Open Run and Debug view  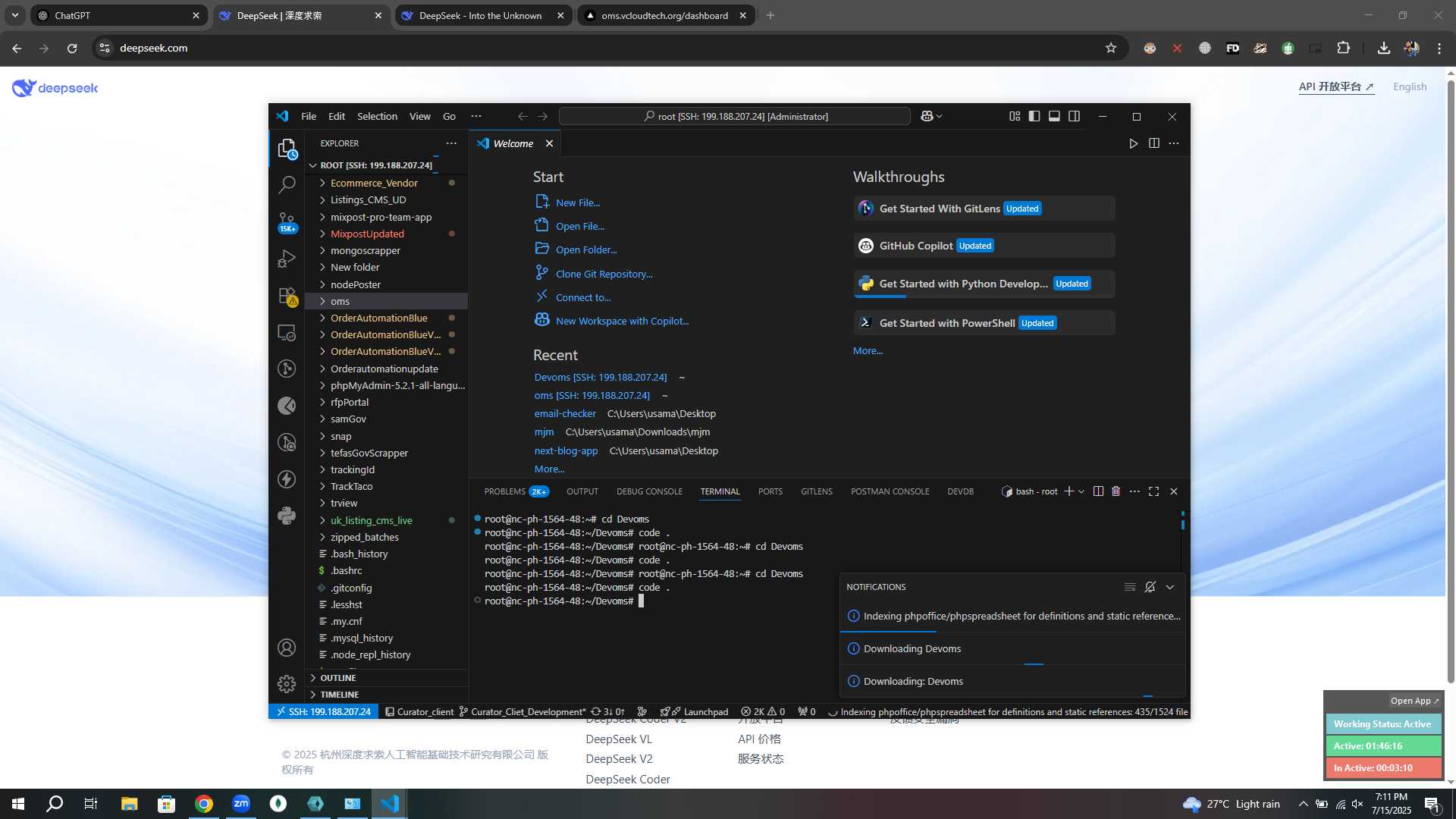[x=287, y=259]
